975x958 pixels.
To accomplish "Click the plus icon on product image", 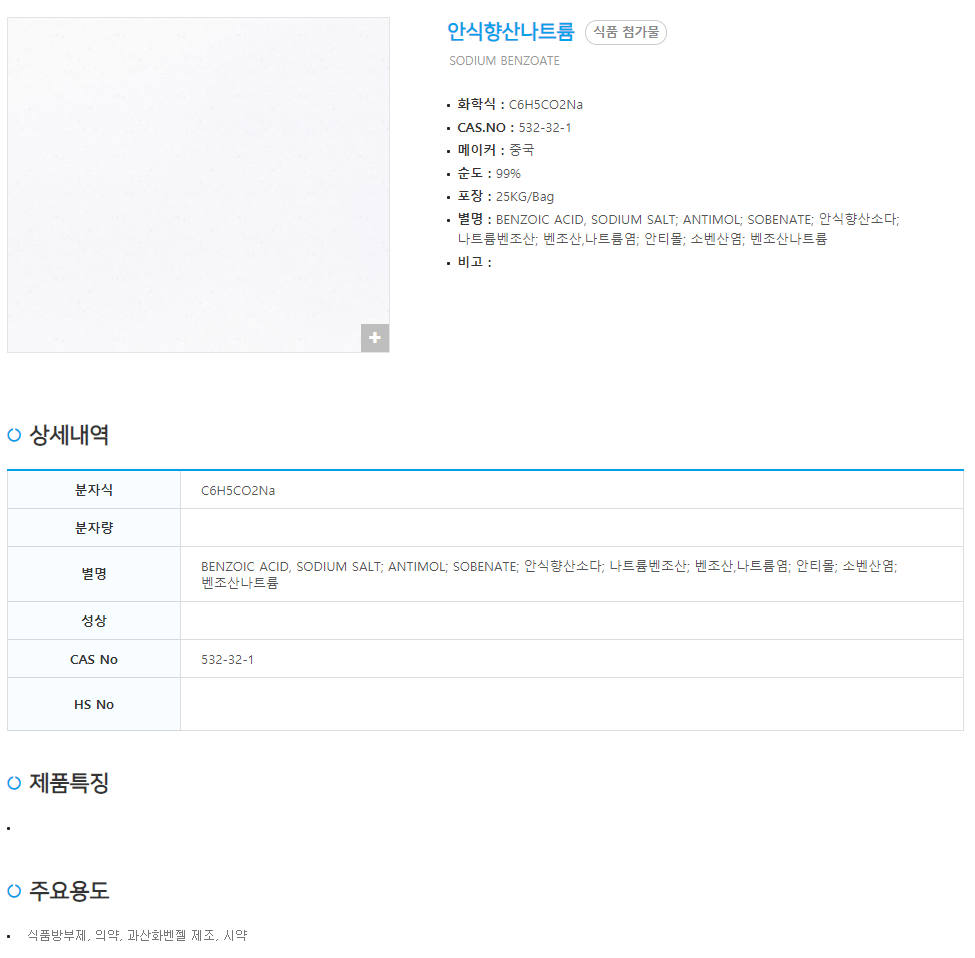I will (375, 338).
